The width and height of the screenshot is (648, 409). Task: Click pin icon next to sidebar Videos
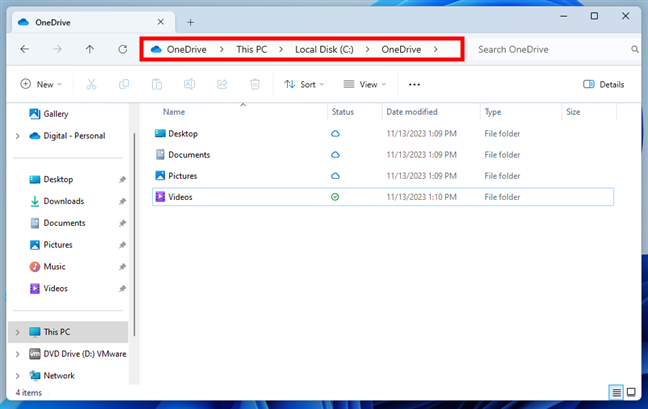pyautogui.click(x=122, y=288)
